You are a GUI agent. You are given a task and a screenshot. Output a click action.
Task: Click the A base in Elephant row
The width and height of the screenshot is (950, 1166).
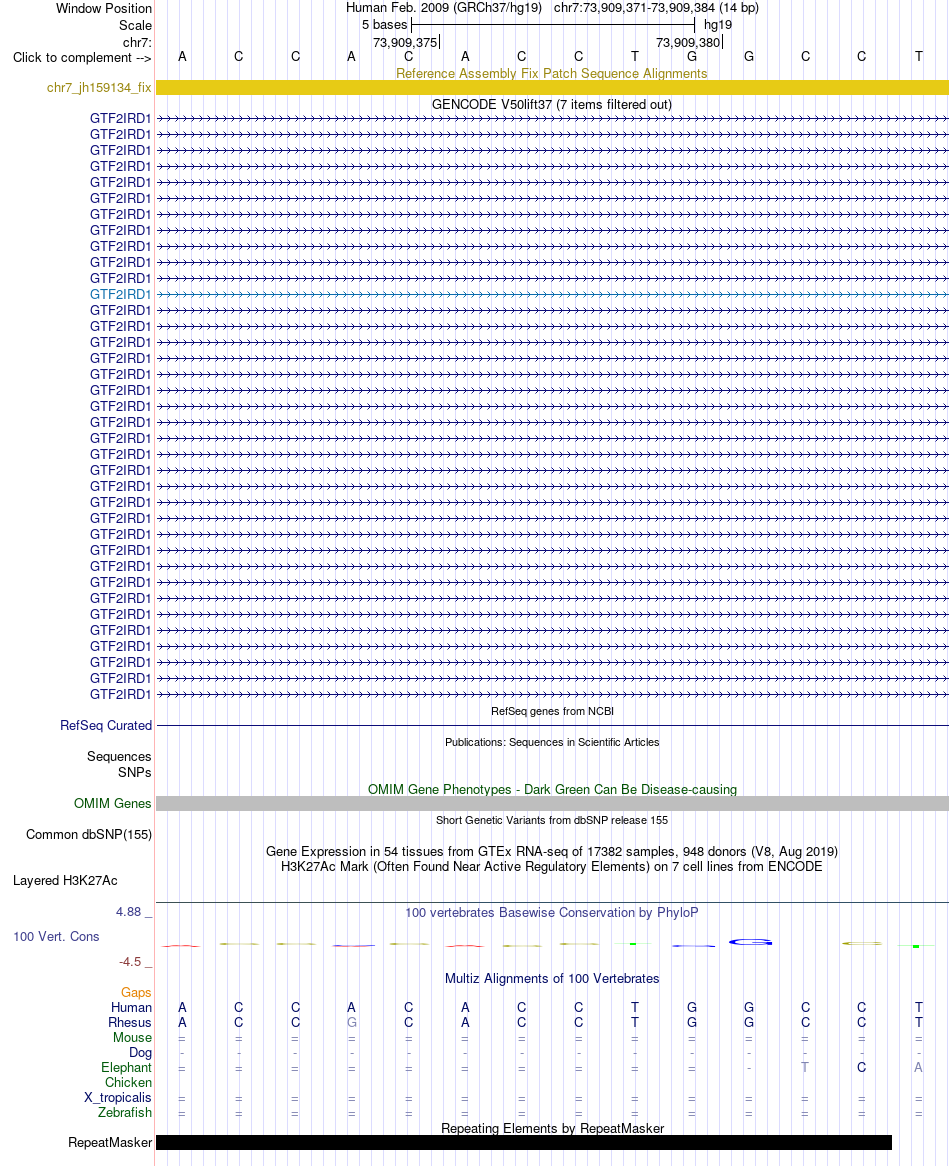point(919,1068)
